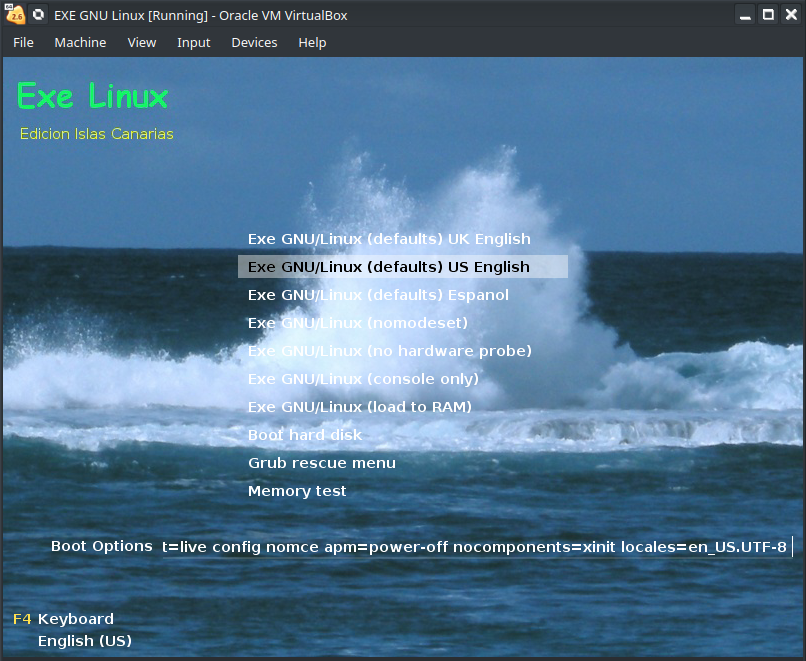Image resolution: width=806 pixels, height=661 pixels.
Task: Open the Grub rescue menu entry
Action: [322, 463]
